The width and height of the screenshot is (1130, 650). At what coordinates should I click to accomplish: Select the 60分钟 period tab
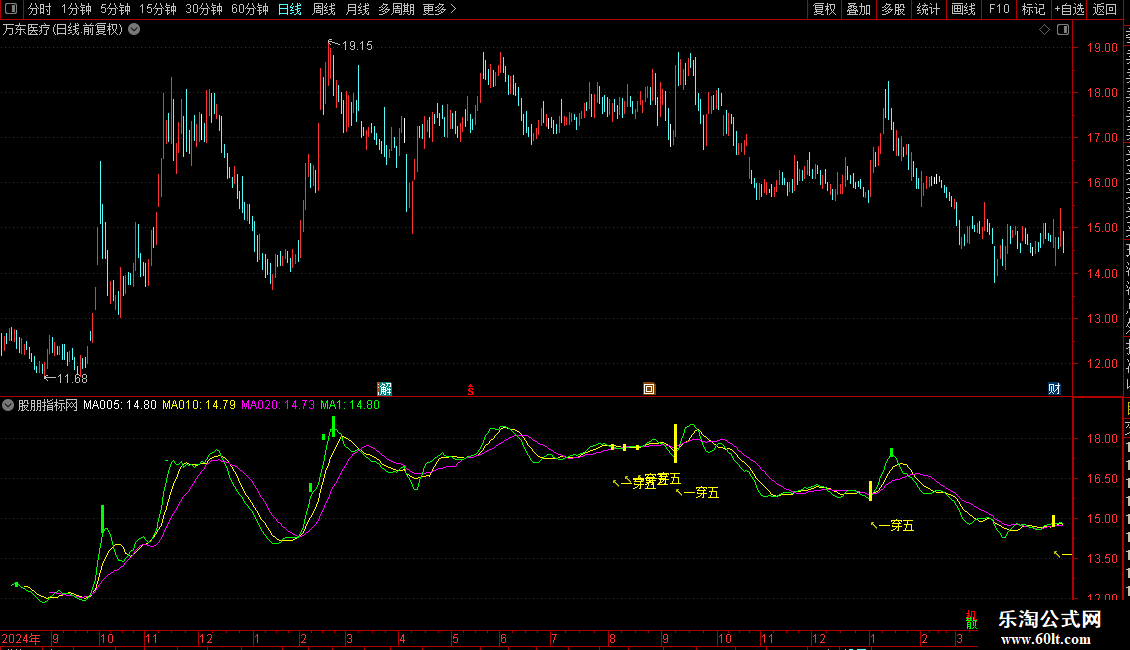point(249,9)
